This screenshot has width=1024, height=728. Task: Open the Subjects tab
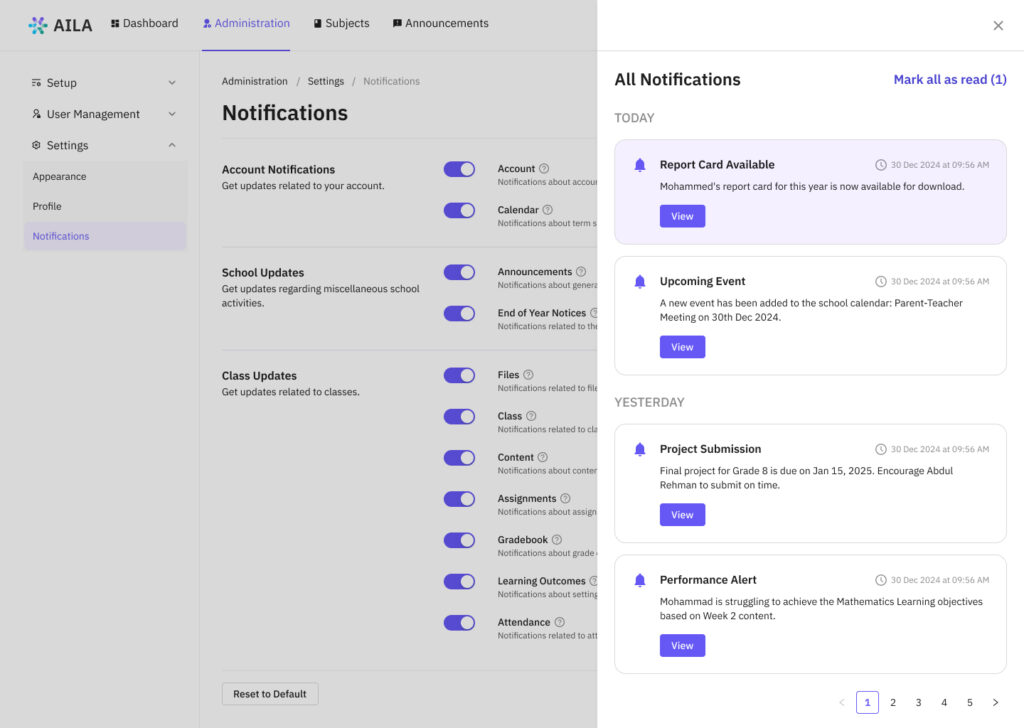pyautogui.click(x=341, y=23)
